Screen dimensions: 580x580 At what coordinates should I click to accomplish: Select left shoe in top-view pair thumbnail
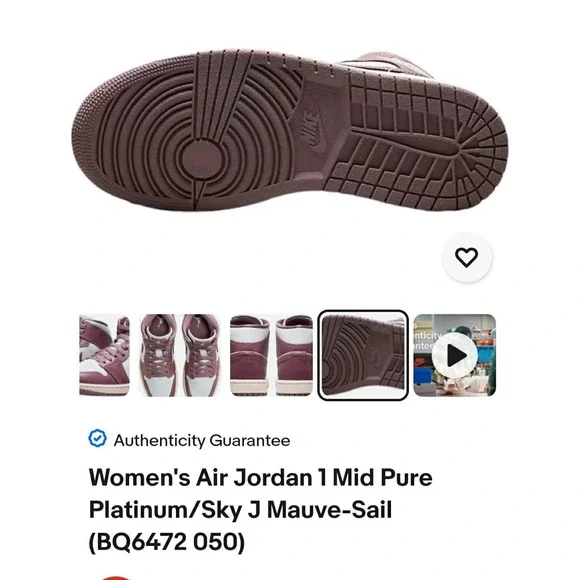(160, 355)
